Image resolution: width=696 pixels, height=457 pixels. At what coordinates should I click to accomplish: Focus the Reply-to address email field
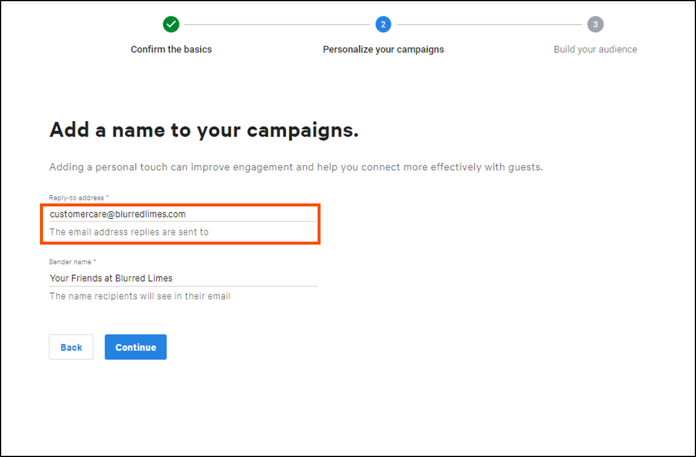(x=183, y=214)
